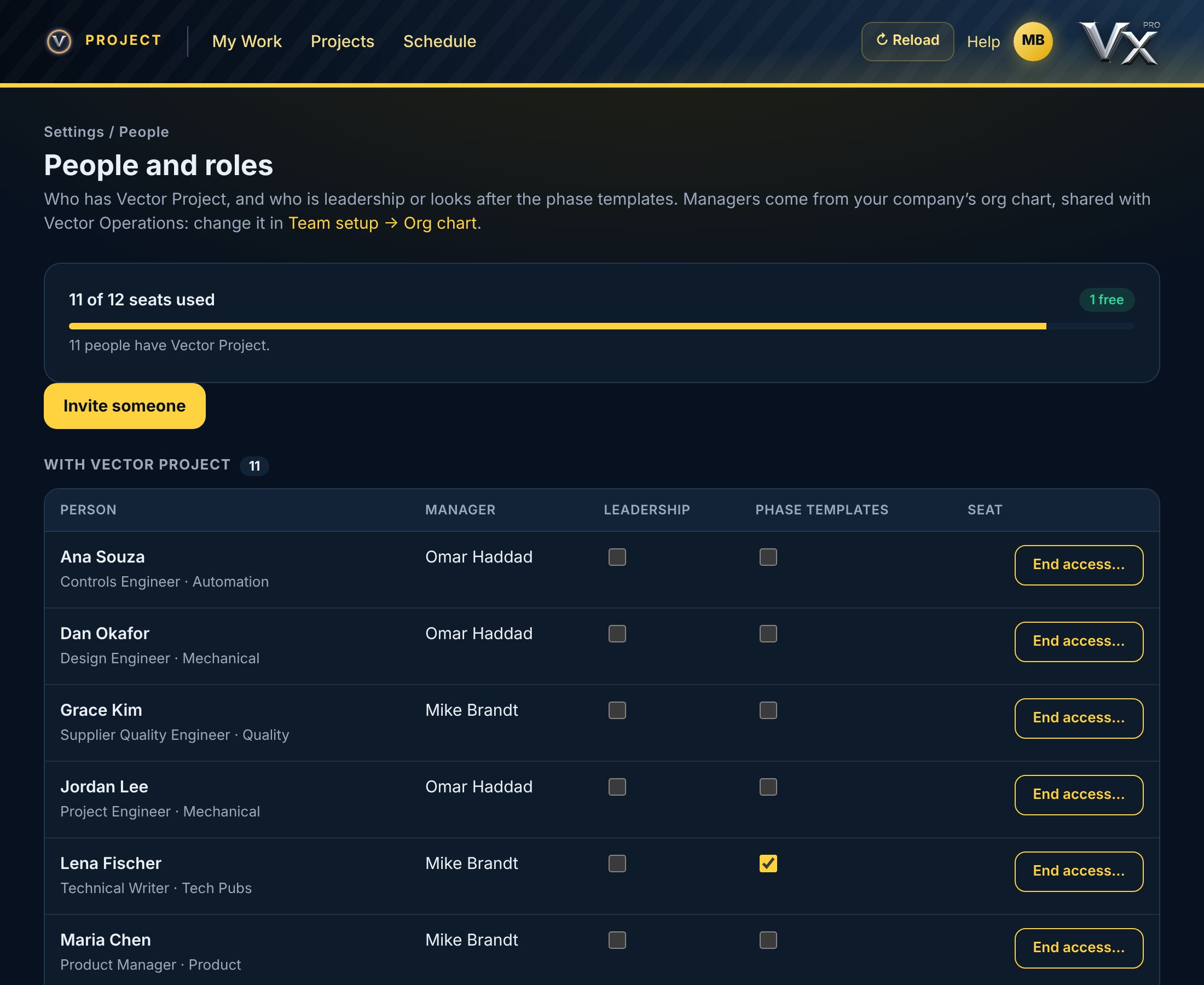Toggle Phase Templates checkbox for Maria Chen

pos(768,940)
